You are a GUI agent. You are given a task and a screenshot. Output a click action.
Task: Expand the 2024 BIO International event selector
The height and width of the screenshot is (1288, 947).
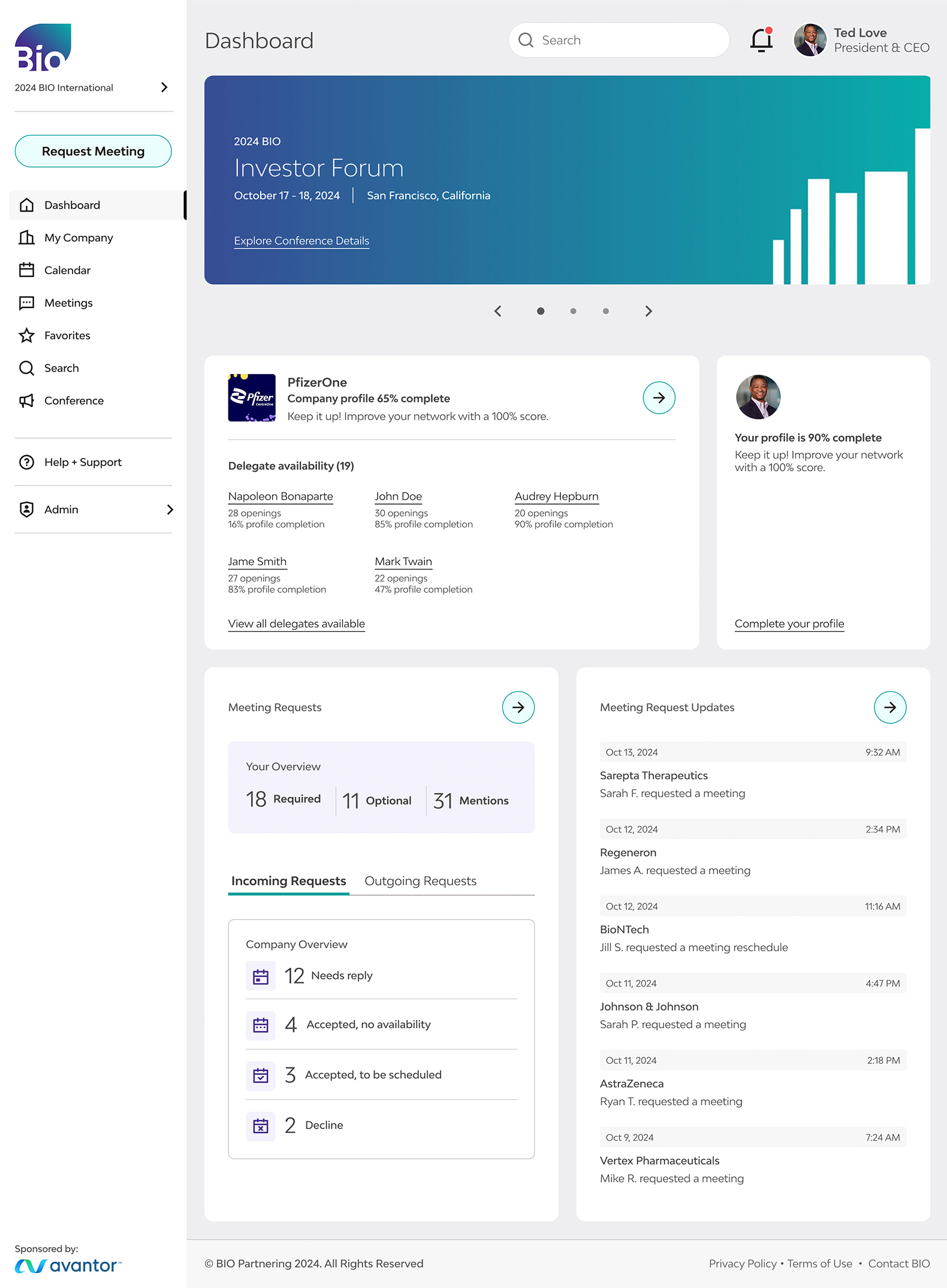click(x=164, y=88)
